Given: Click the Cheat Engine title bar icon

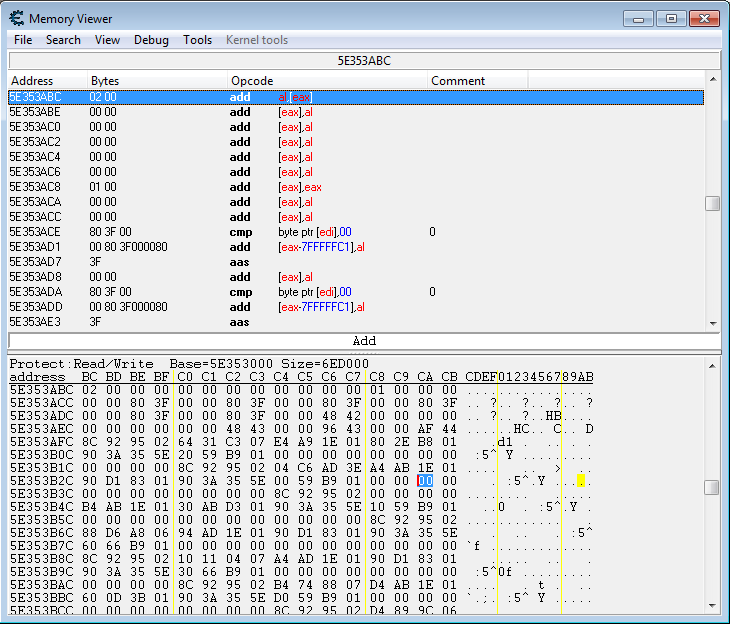Looking at the screenshot, I should click(x=16, y=19).
